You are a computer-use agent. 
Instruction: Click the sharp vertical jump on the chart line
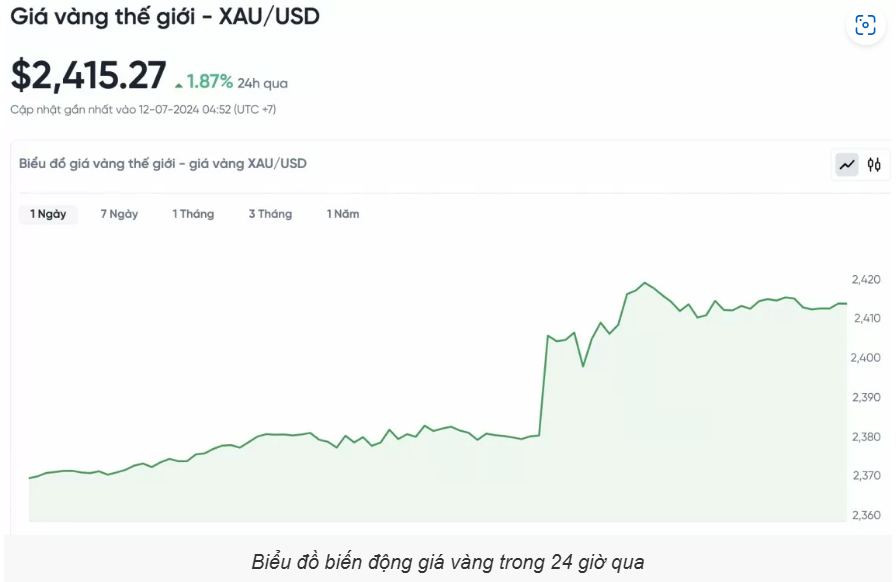(543, 386)
